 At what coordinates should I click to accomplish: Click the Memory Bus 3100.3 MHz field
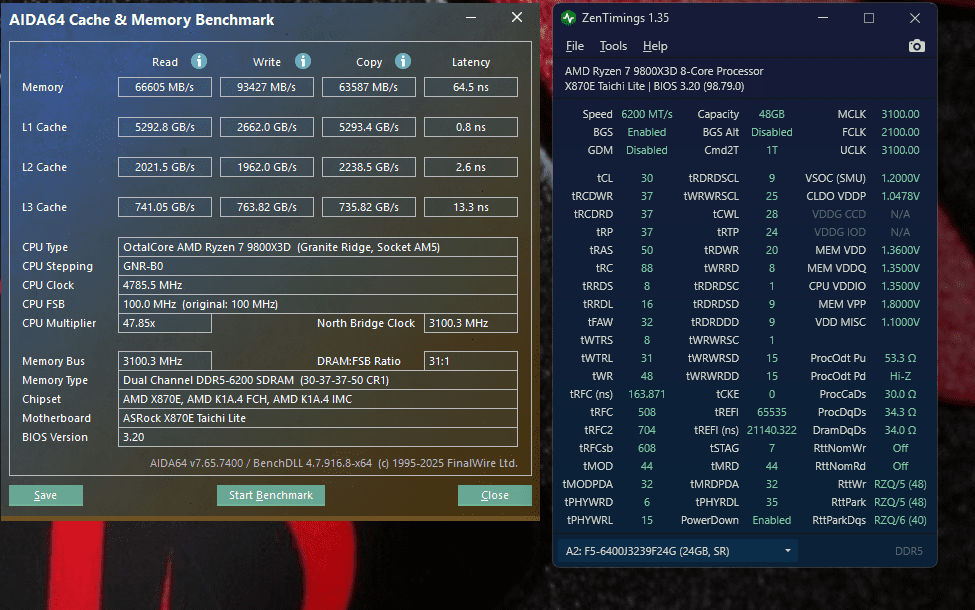pyautogui.click(x=165, y=361)
